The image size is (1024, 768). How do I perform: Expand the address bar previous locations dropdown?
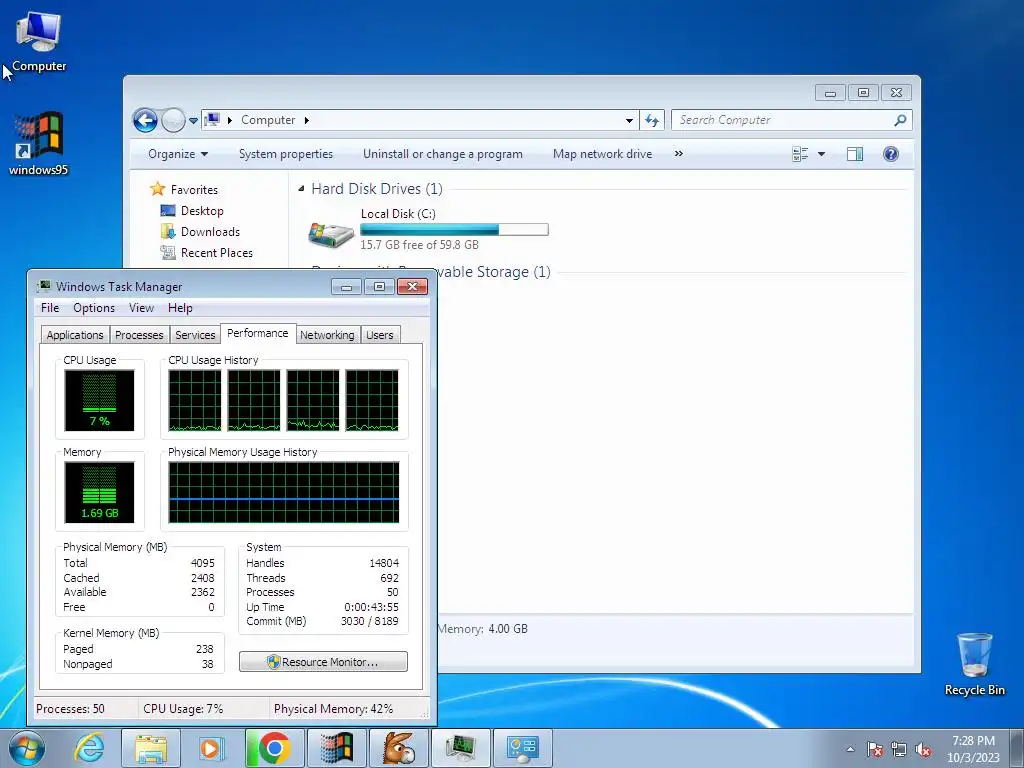pyautogui.click(x=629, y=120)
